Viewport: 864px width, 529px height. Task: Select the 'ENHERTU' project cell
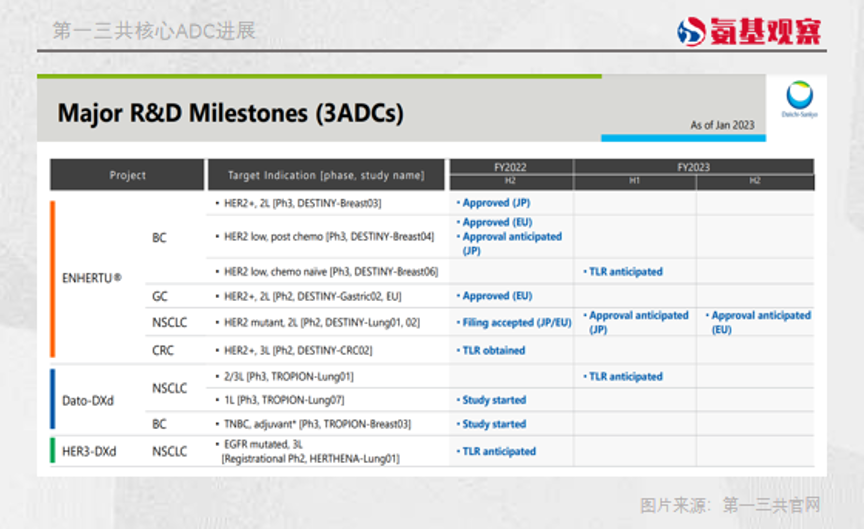[x=91, y=278]
